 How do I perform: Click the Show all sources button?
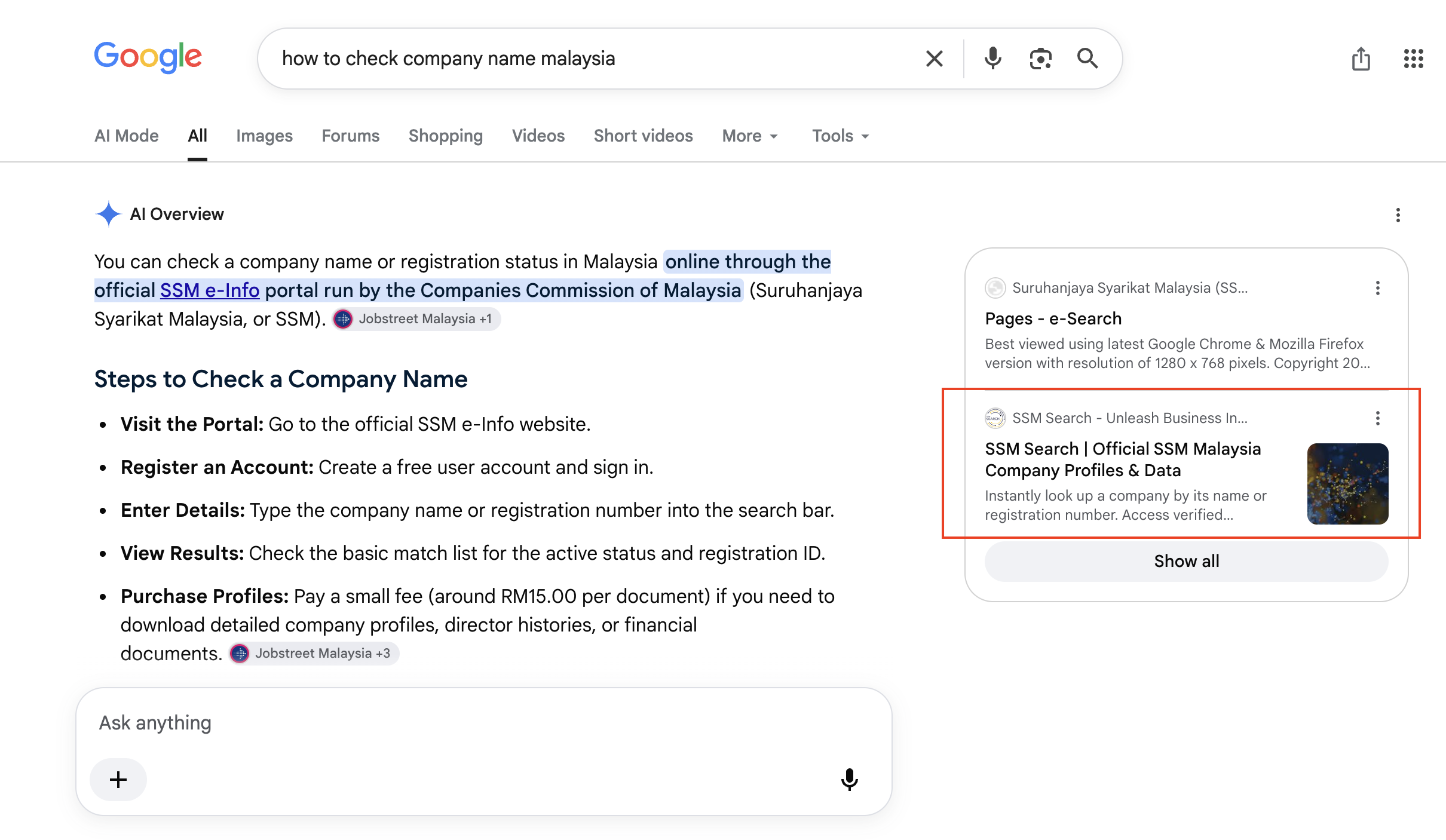[1186, 561]
